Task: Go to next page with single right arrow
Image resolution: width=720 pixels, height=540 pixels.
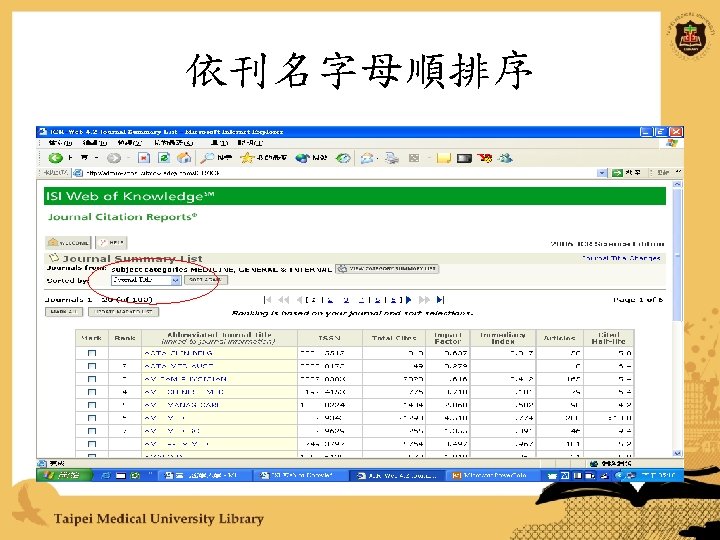Action: pos(409,300)
